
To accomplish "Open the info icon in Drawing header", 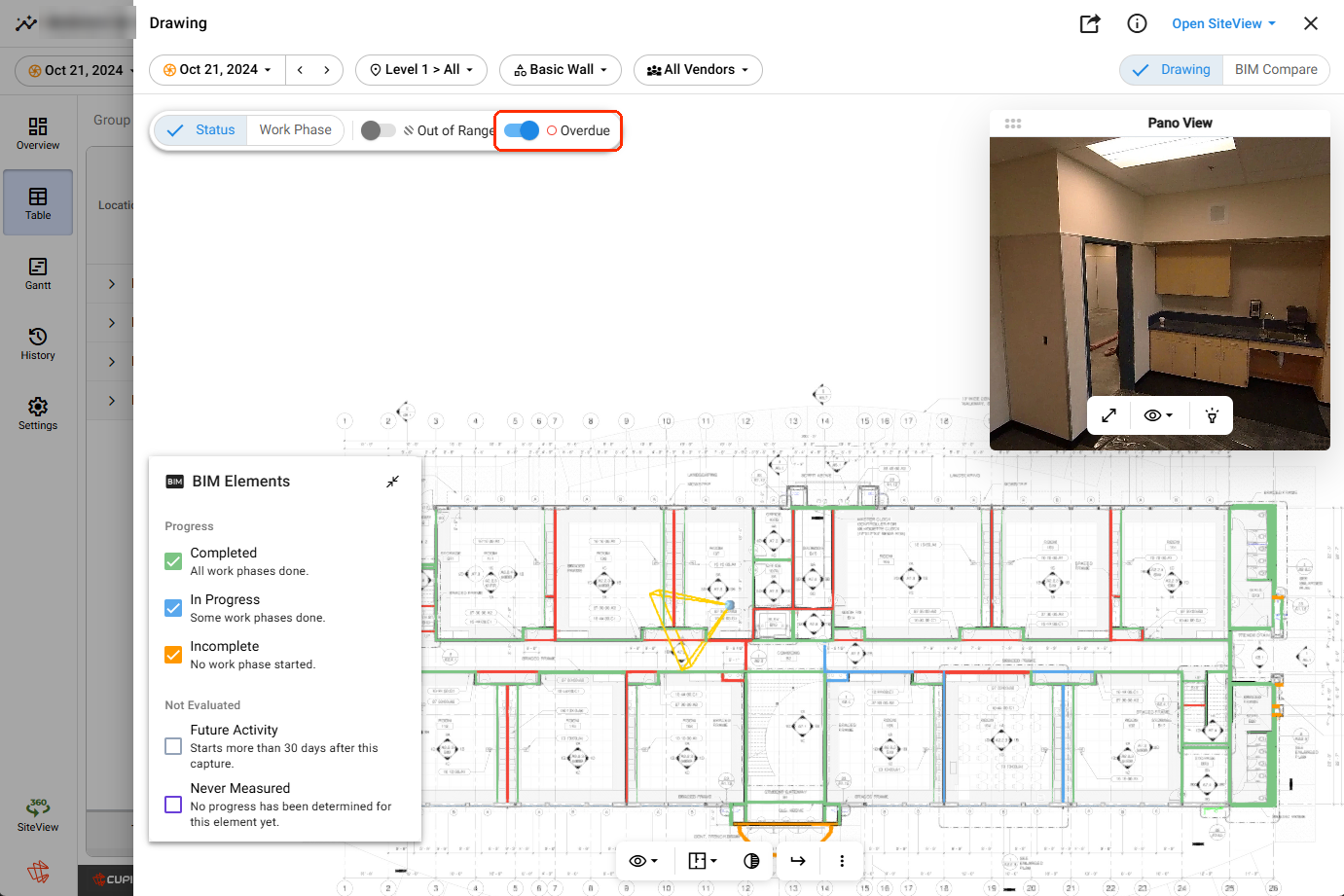I will click(1137, 23).
